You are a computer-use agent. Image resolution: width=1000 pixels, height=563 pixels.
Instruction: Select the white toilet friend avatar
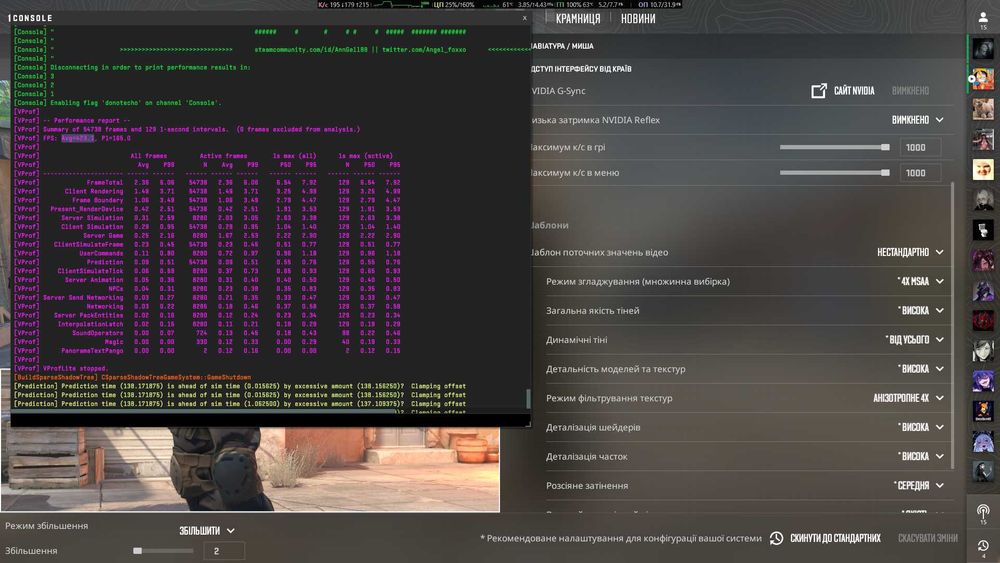[x=983, y=230]
